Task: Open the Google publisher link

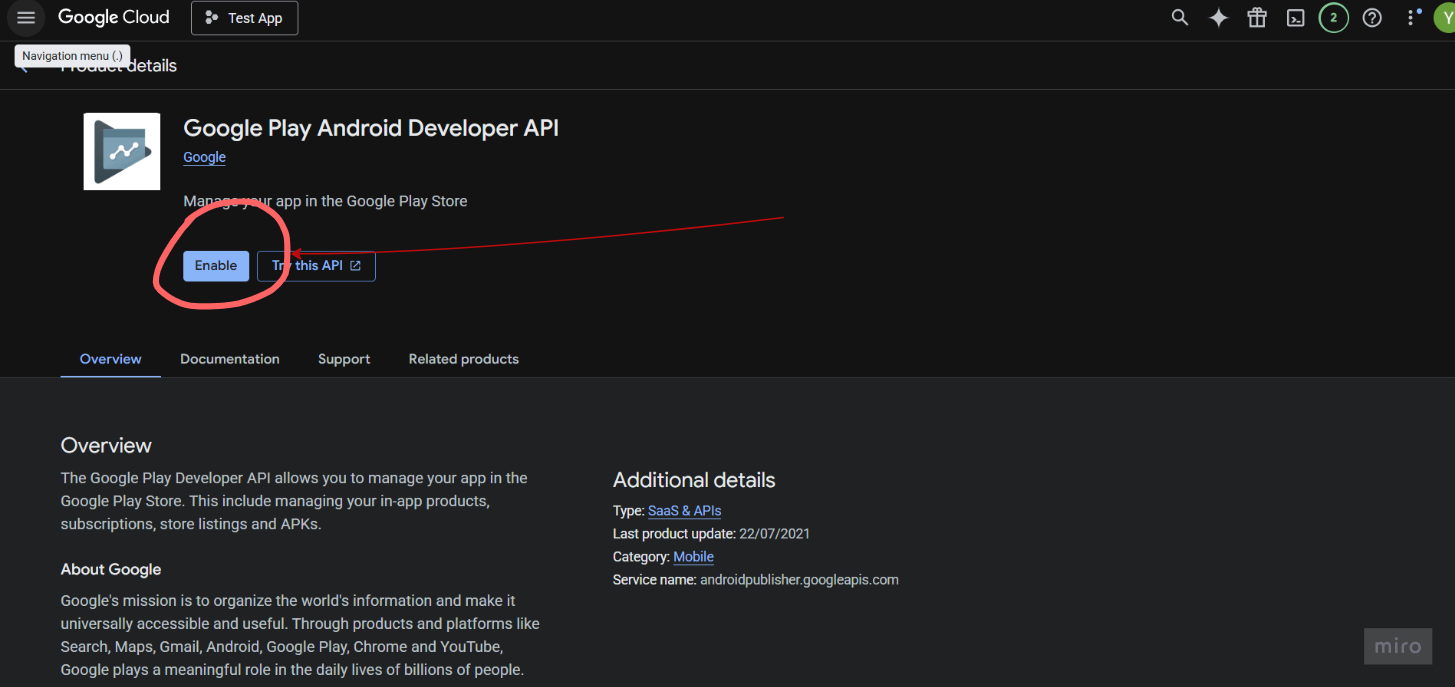Action: [204, 157]
